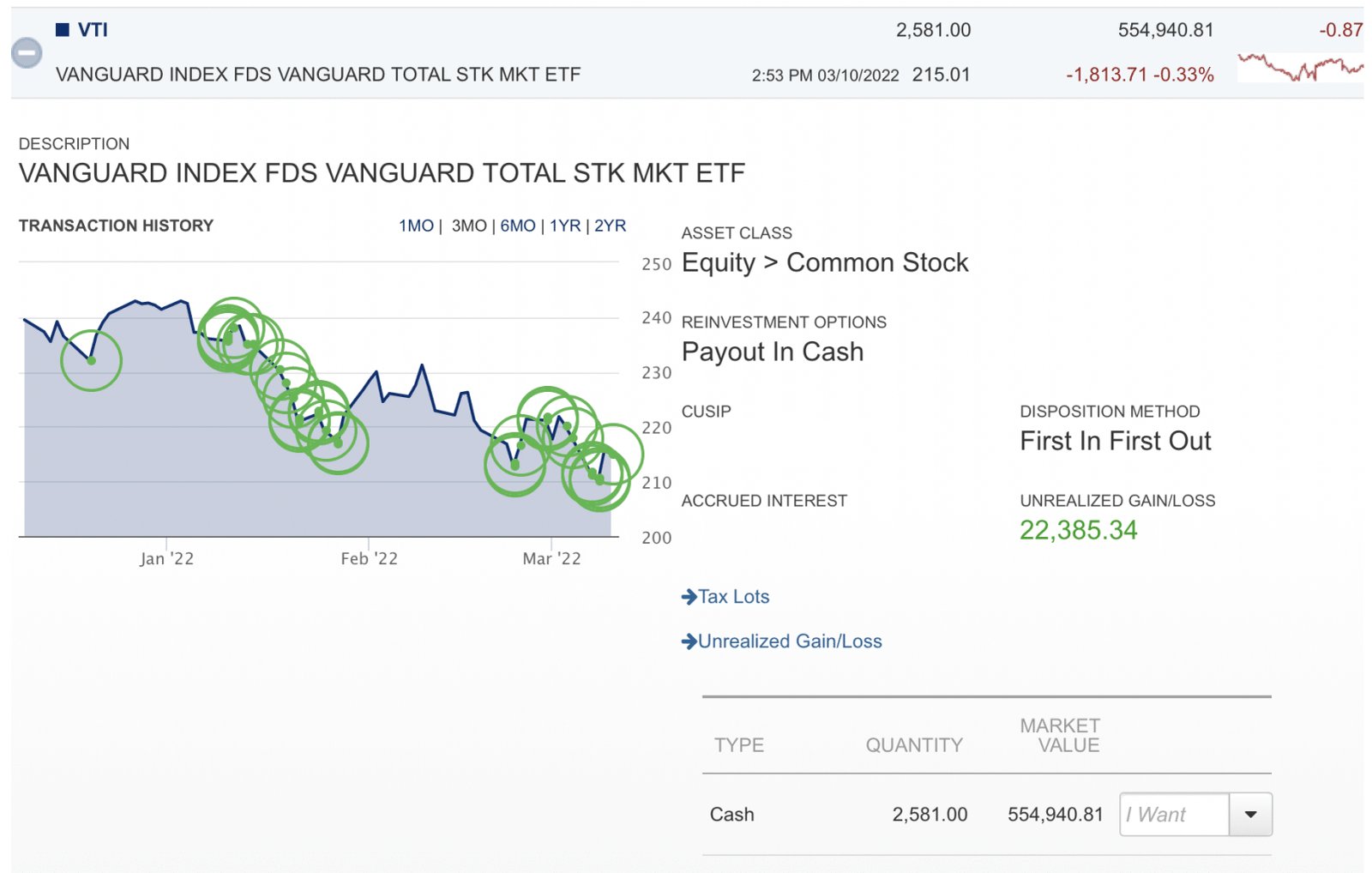Click the Type column header
This screenshot has width=1372, height=873.
(x=738, y=745)
